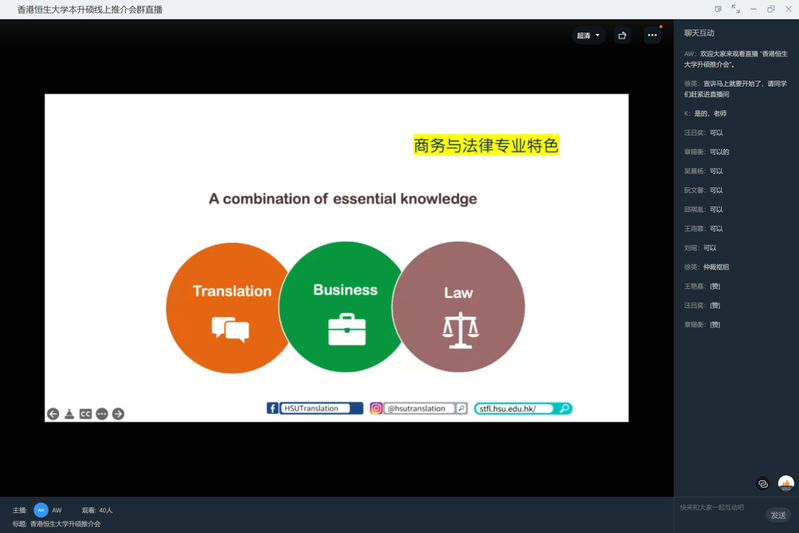799x533 pixels.
Task: Go to previous slide with left arrow
Action: (x=53, y=414)
